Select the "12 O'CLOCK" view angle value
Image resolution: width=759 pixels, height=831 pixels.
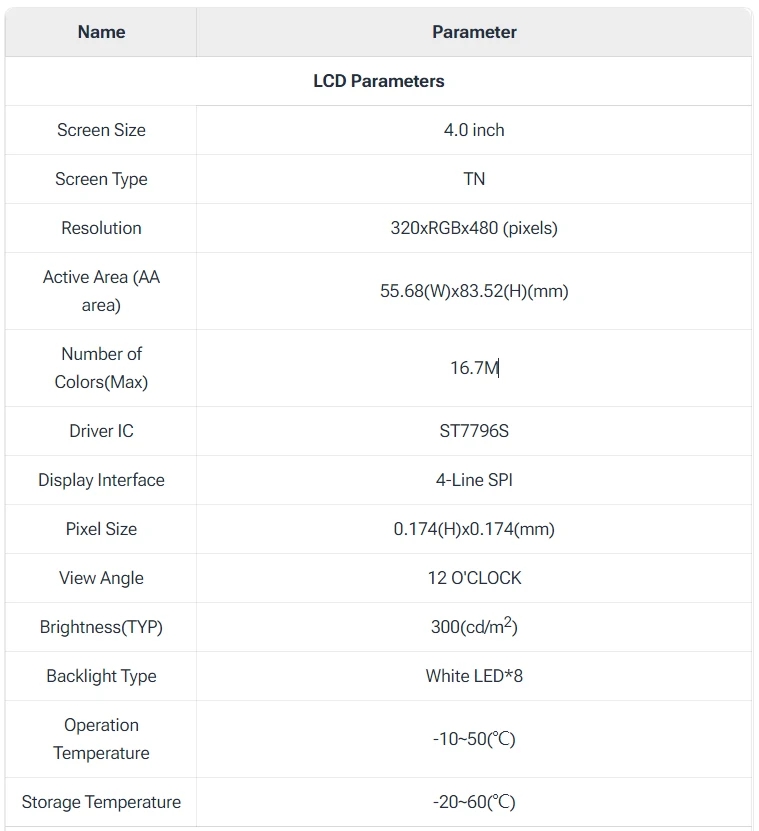click(474, 578)
